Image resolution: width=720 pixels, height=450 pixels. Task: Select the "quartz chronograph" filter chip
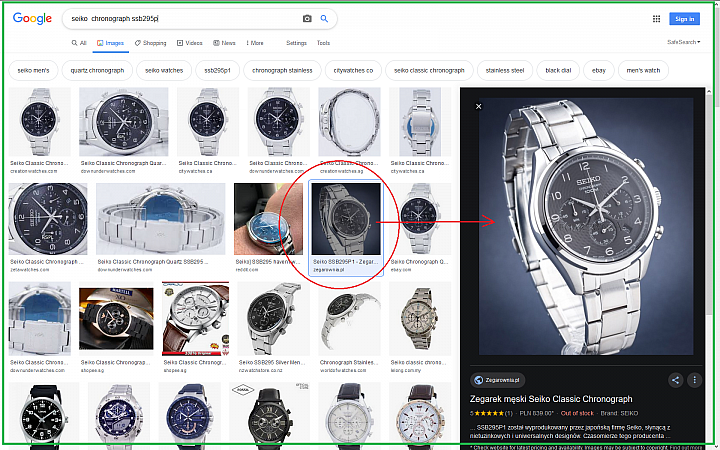pyautogui.click(x=97, y=70)
